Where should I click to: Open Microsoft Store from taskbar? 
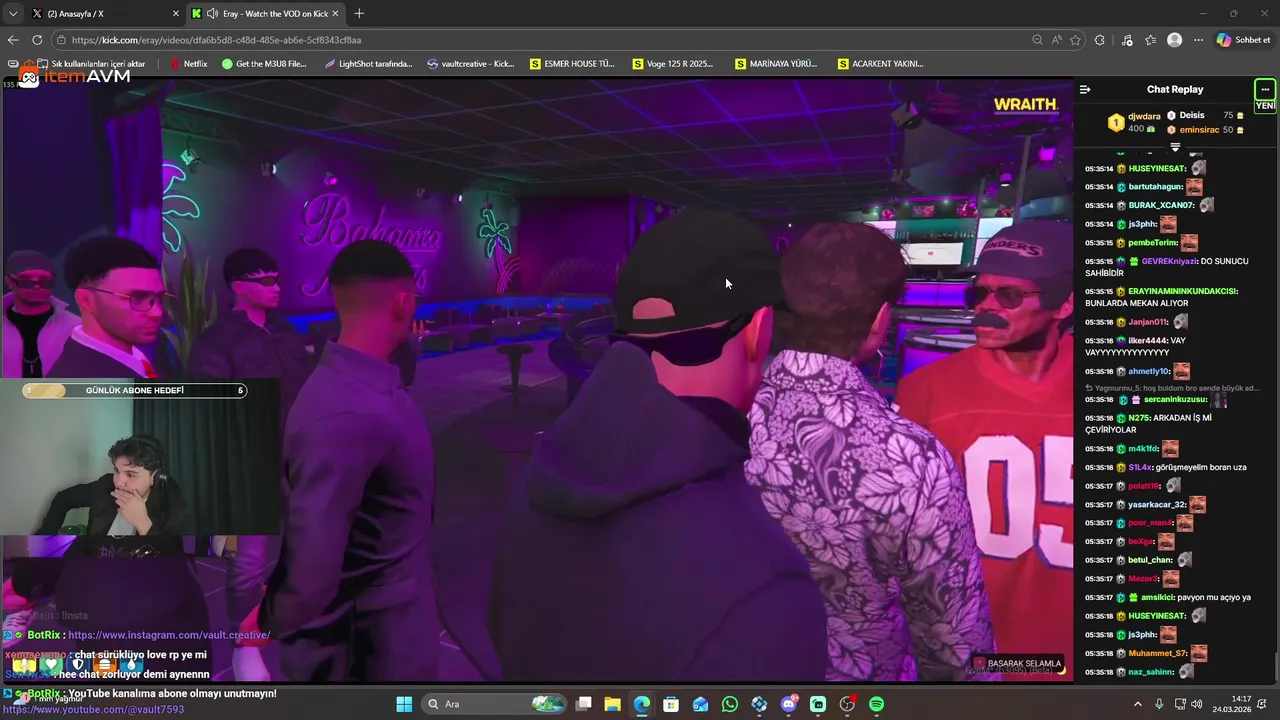click(671, 704)
